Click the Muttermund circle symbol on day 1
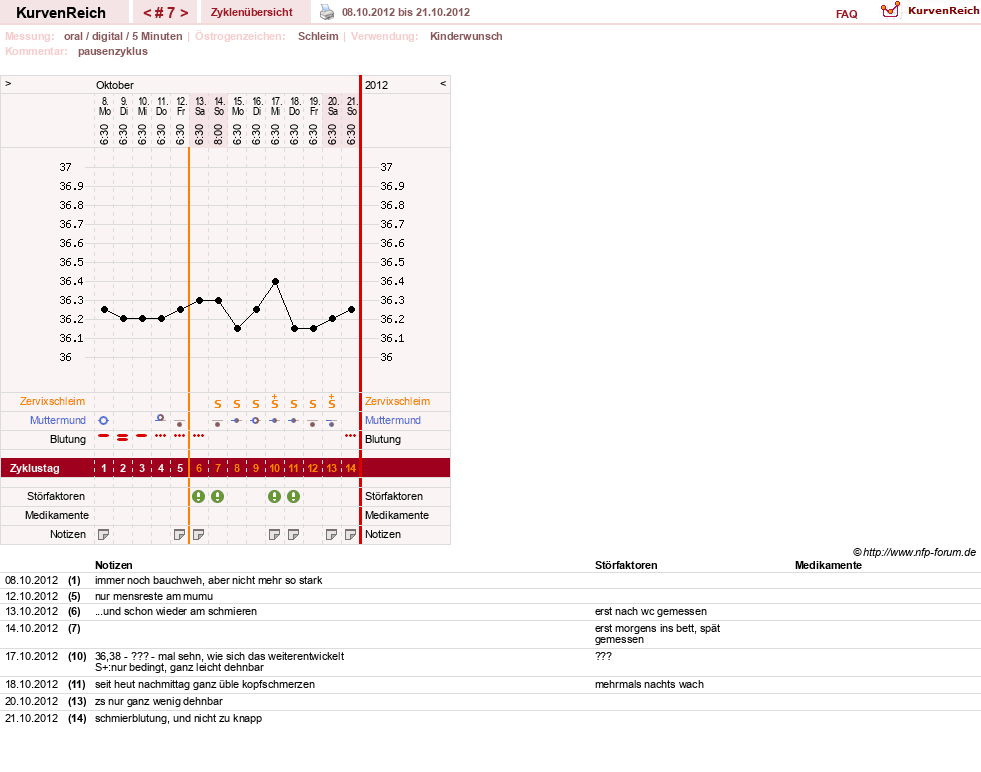Screen dimensions: 981x772 (104, 420)
